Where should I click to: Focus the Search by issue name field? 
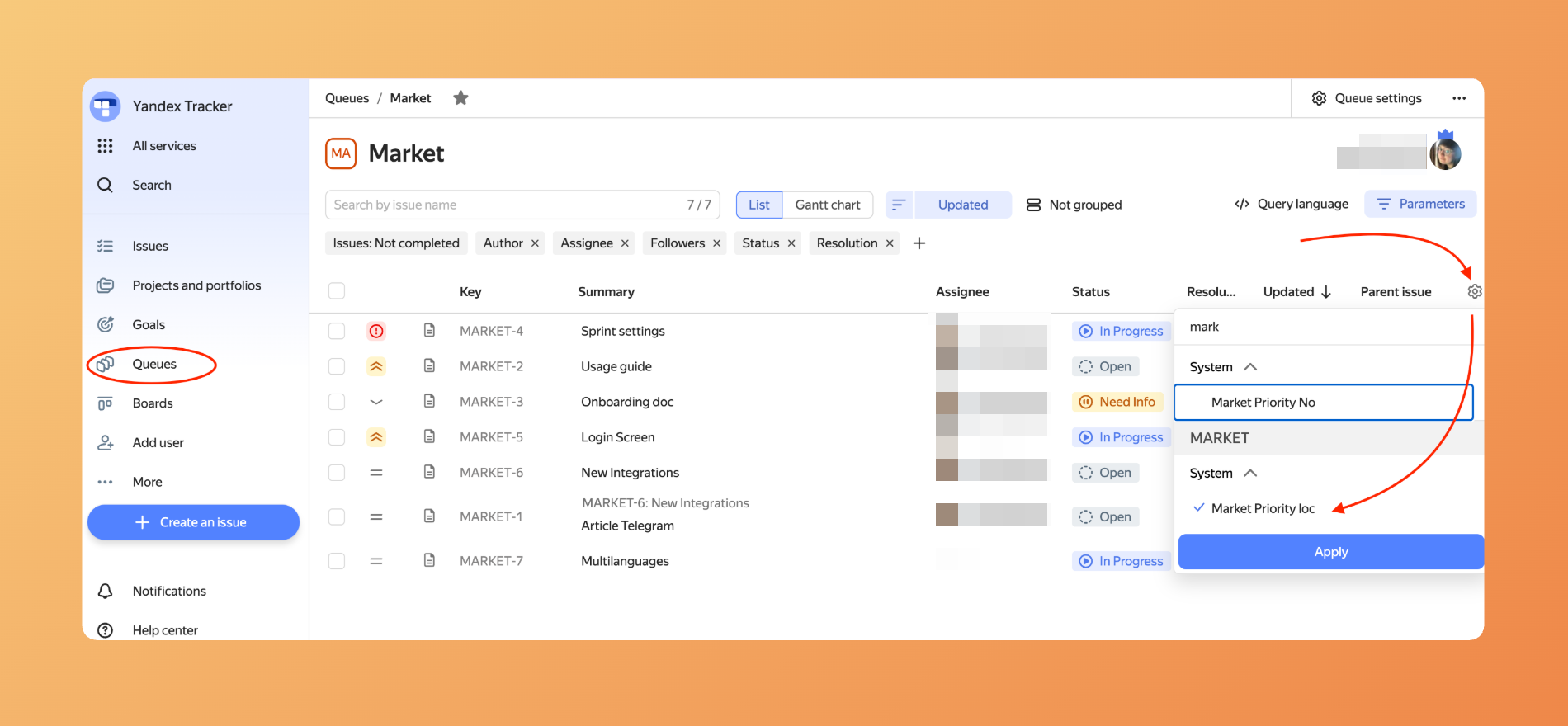click(503, 205)
